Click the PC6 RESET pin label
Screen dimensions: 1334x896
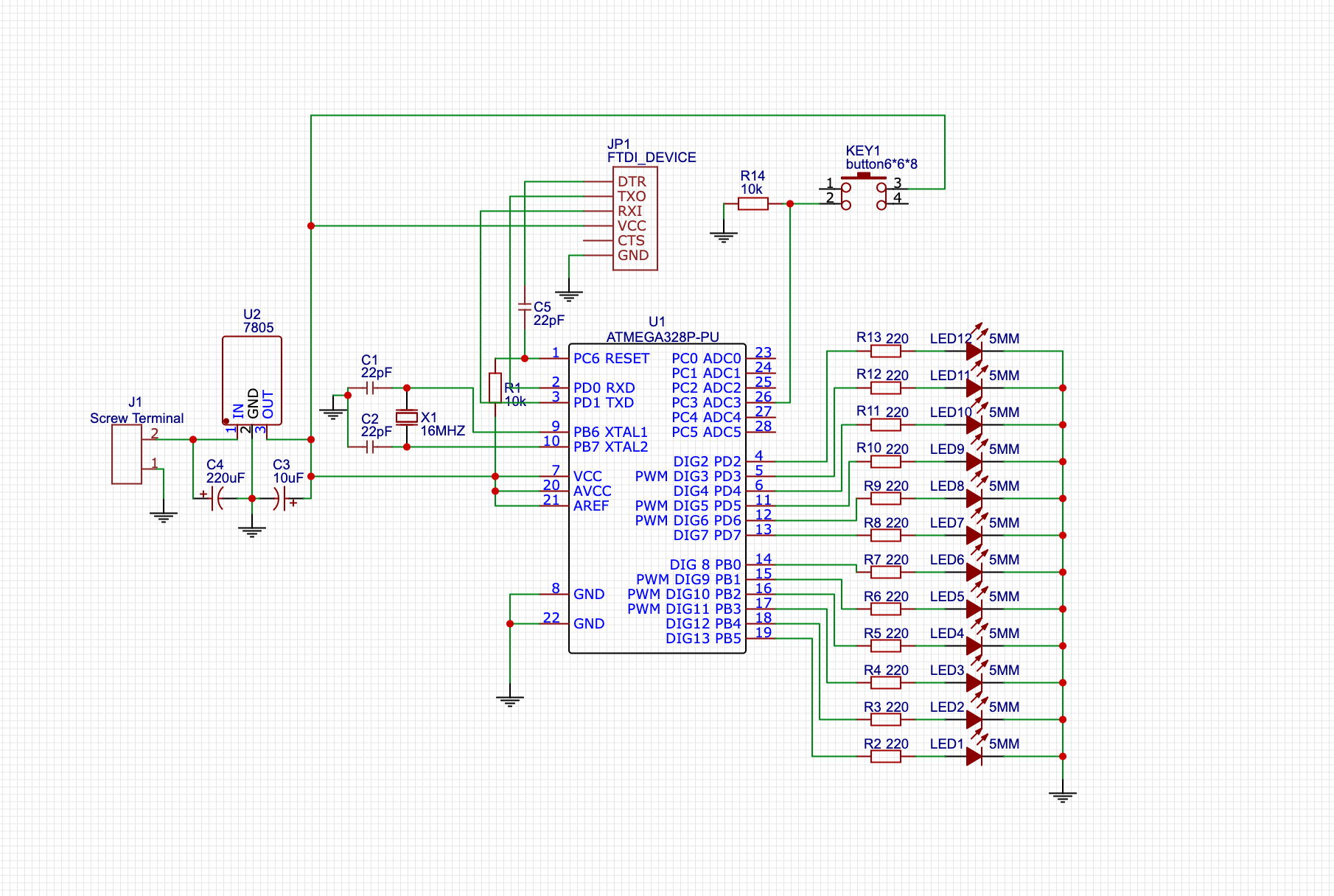611,359
